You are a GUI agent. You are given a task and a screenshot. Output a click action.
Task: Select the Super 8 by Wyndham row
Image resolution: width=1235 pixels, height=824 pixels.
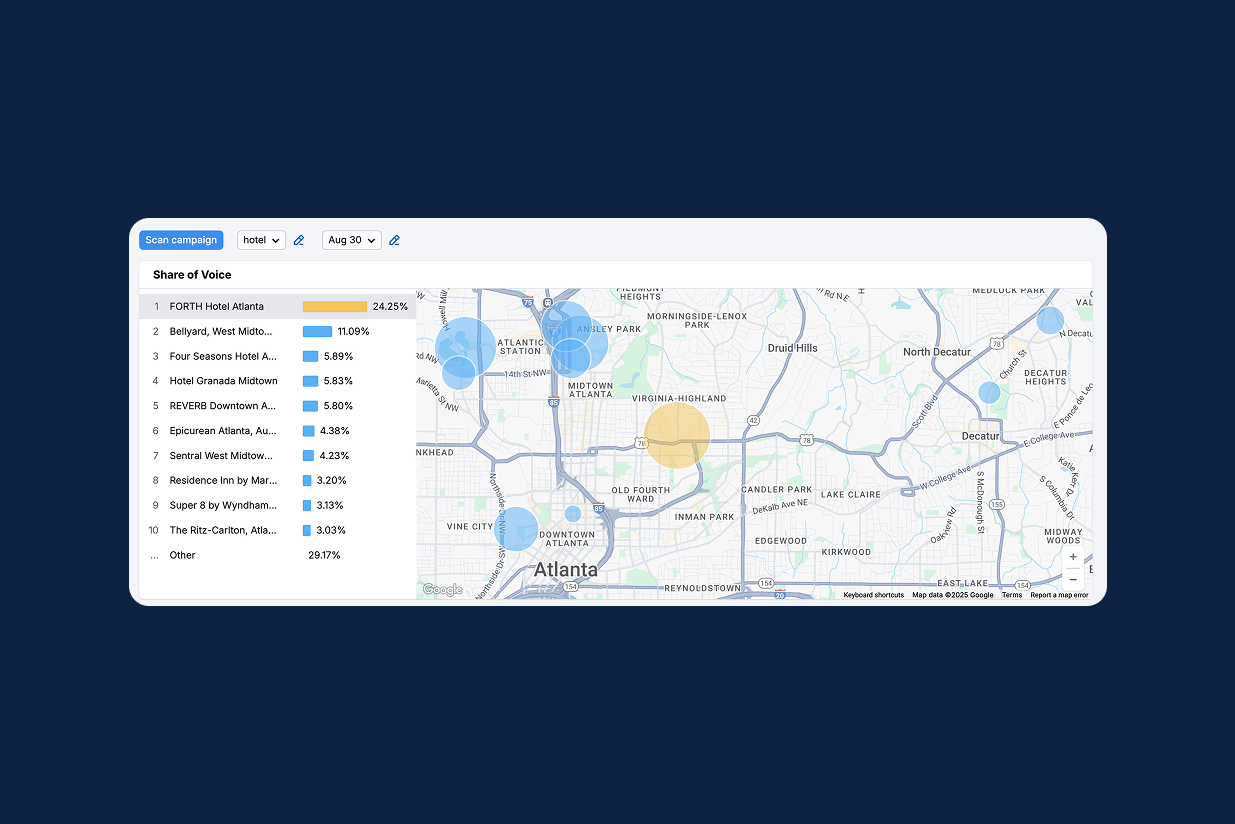point(277,505)
